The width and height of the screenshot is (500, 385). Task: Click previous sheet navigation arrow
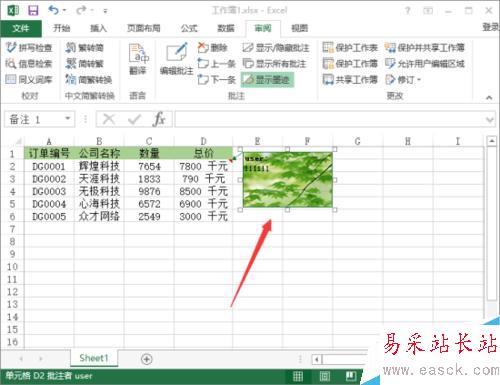click(21, 359)
